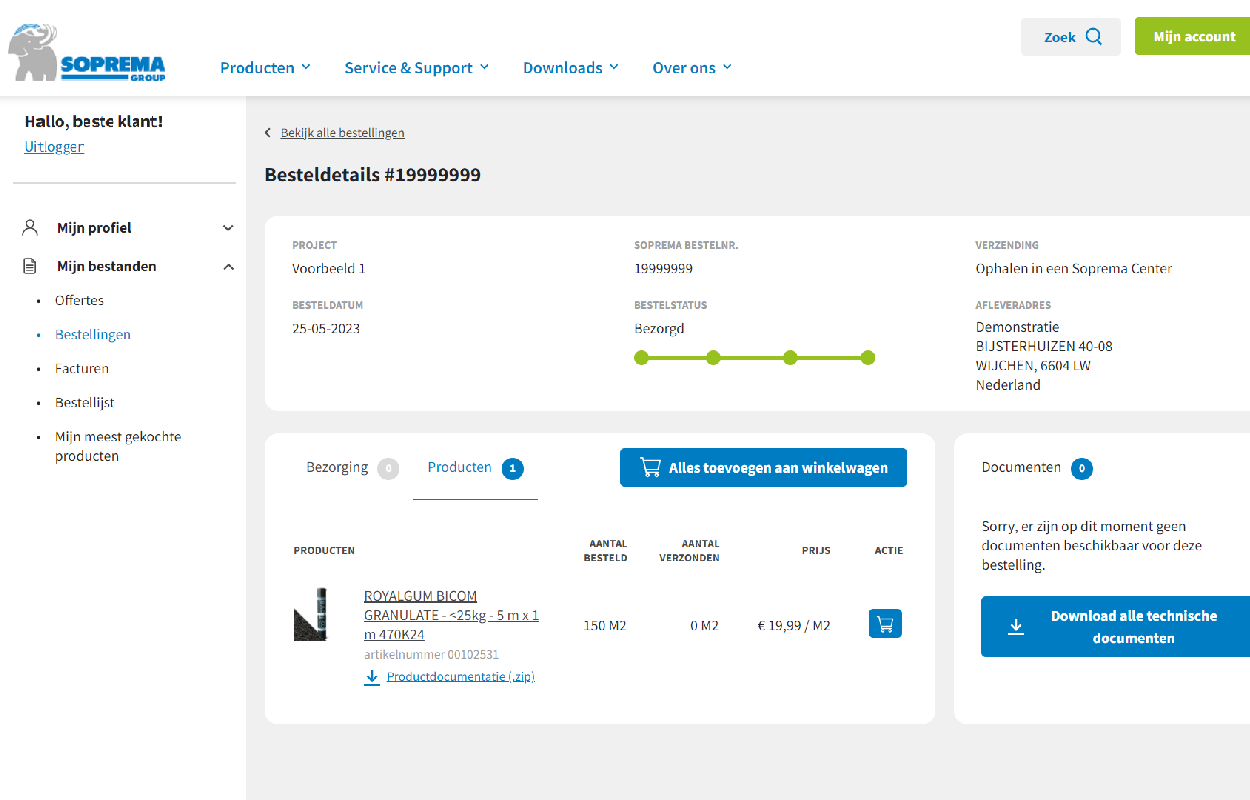Click address line WIJCHEN, 6604 LW
1250x800 pixels.
tap(1033, 365)
